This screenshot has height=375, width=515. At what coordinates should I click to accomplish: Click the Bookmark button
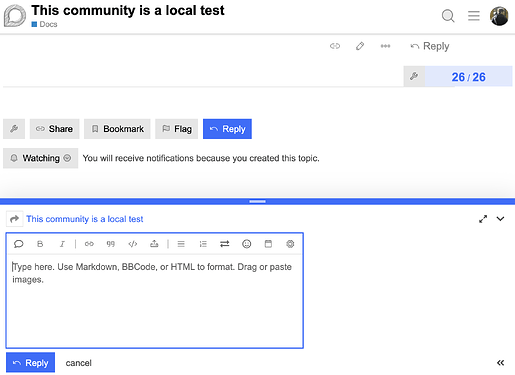[x=117, y=129]
